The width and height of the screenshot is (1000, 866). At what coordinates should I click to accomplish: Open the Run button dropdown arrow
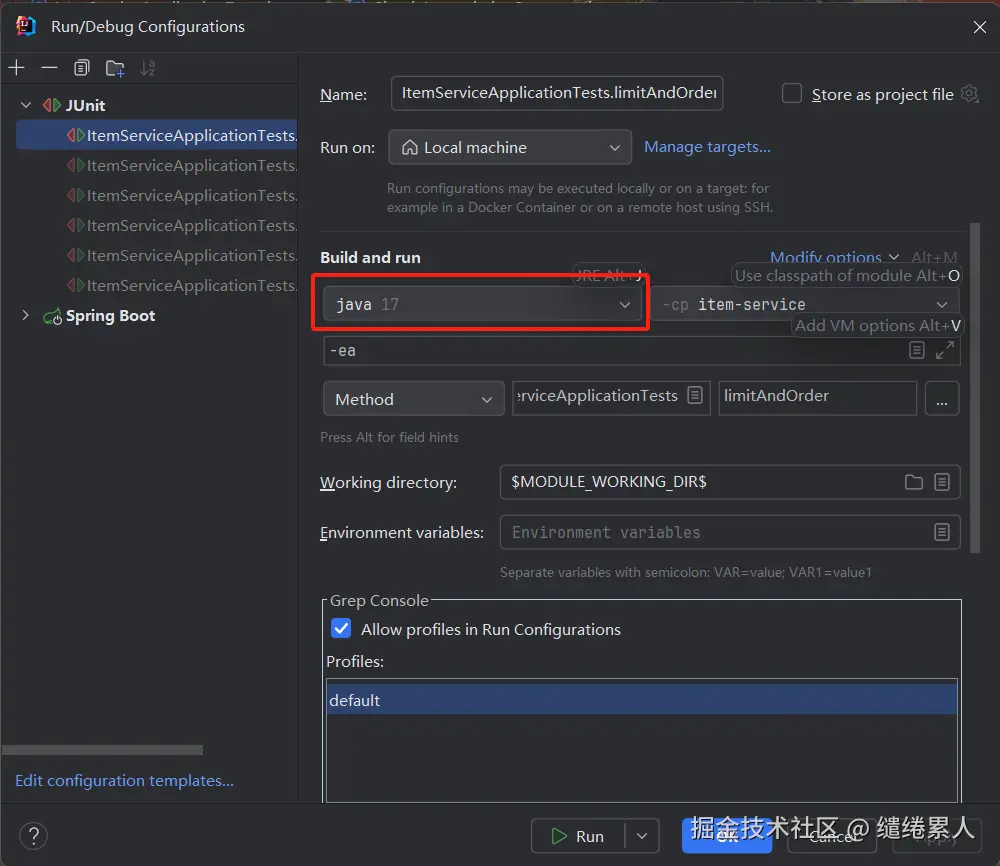pos(642,835)
